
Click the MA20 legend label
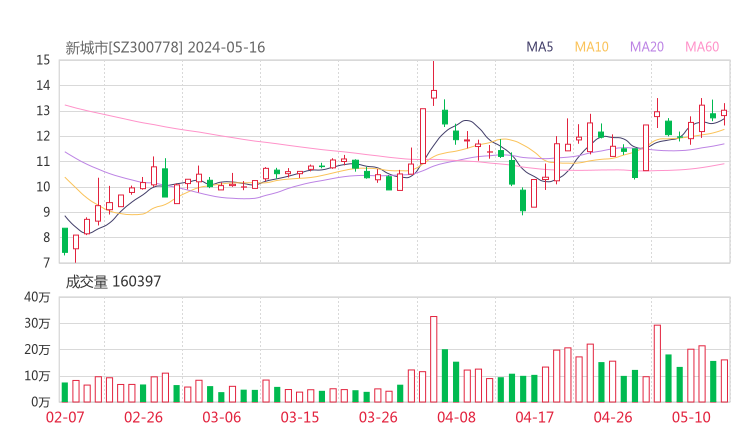pyautogui.click(x=647, y=47)
